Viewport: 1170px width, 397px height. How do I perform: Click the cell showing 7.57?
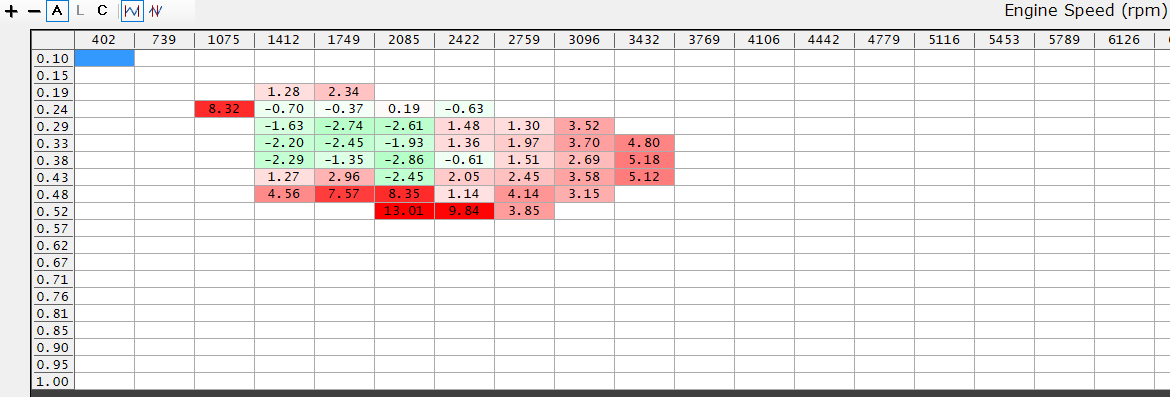point(344,194)
